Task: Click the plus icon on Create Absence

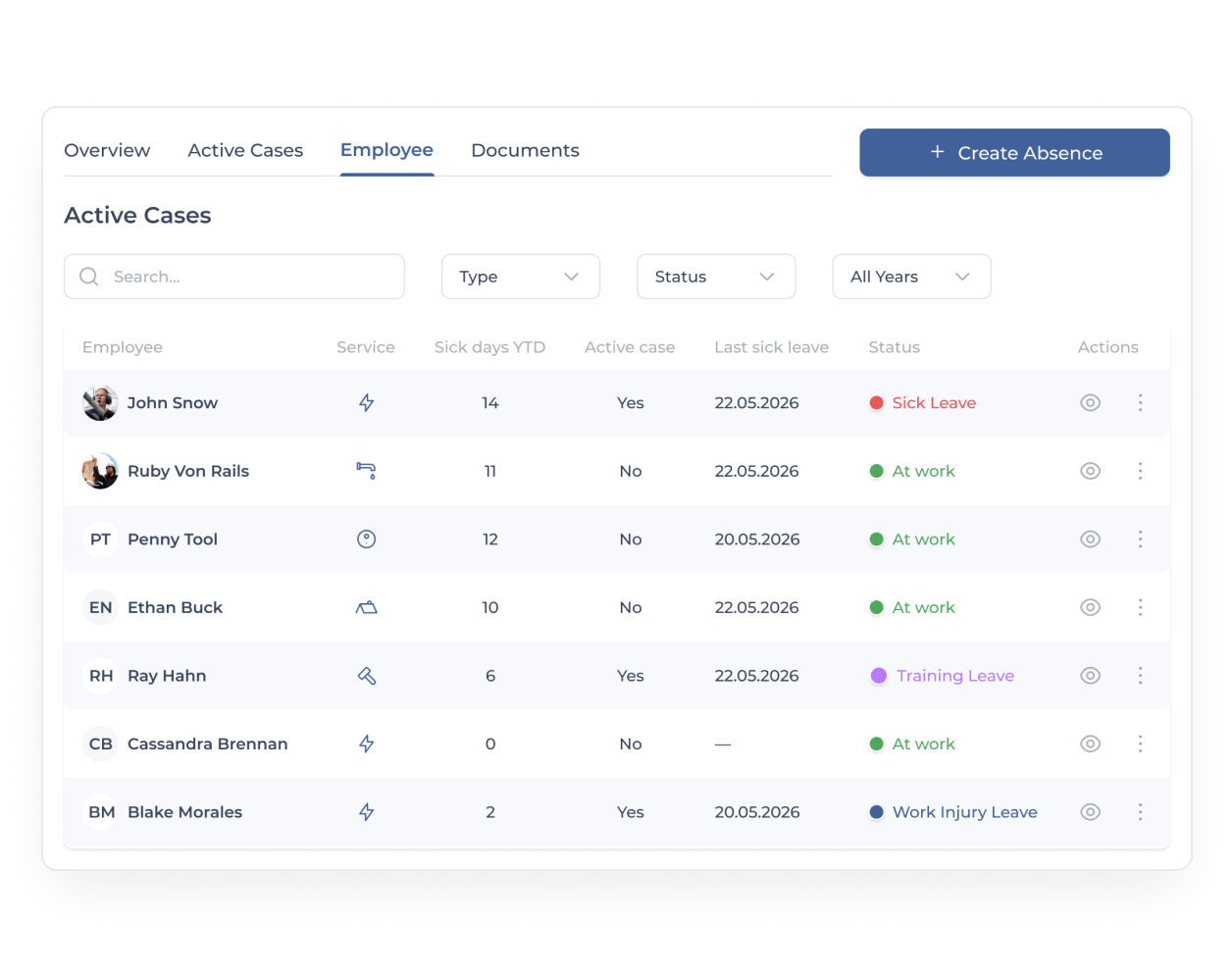Action: tap(938, 152)
